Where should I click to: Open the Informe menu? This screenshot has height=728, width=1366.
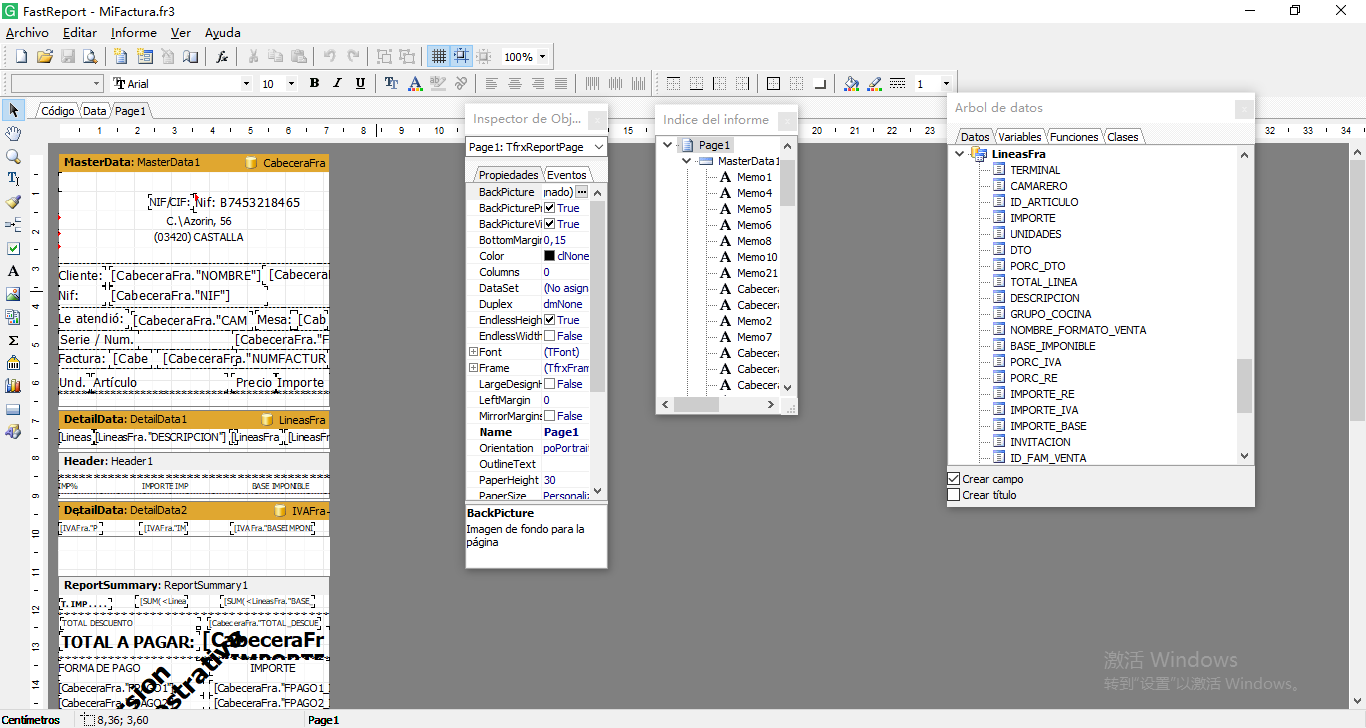[x=134, y=33]
